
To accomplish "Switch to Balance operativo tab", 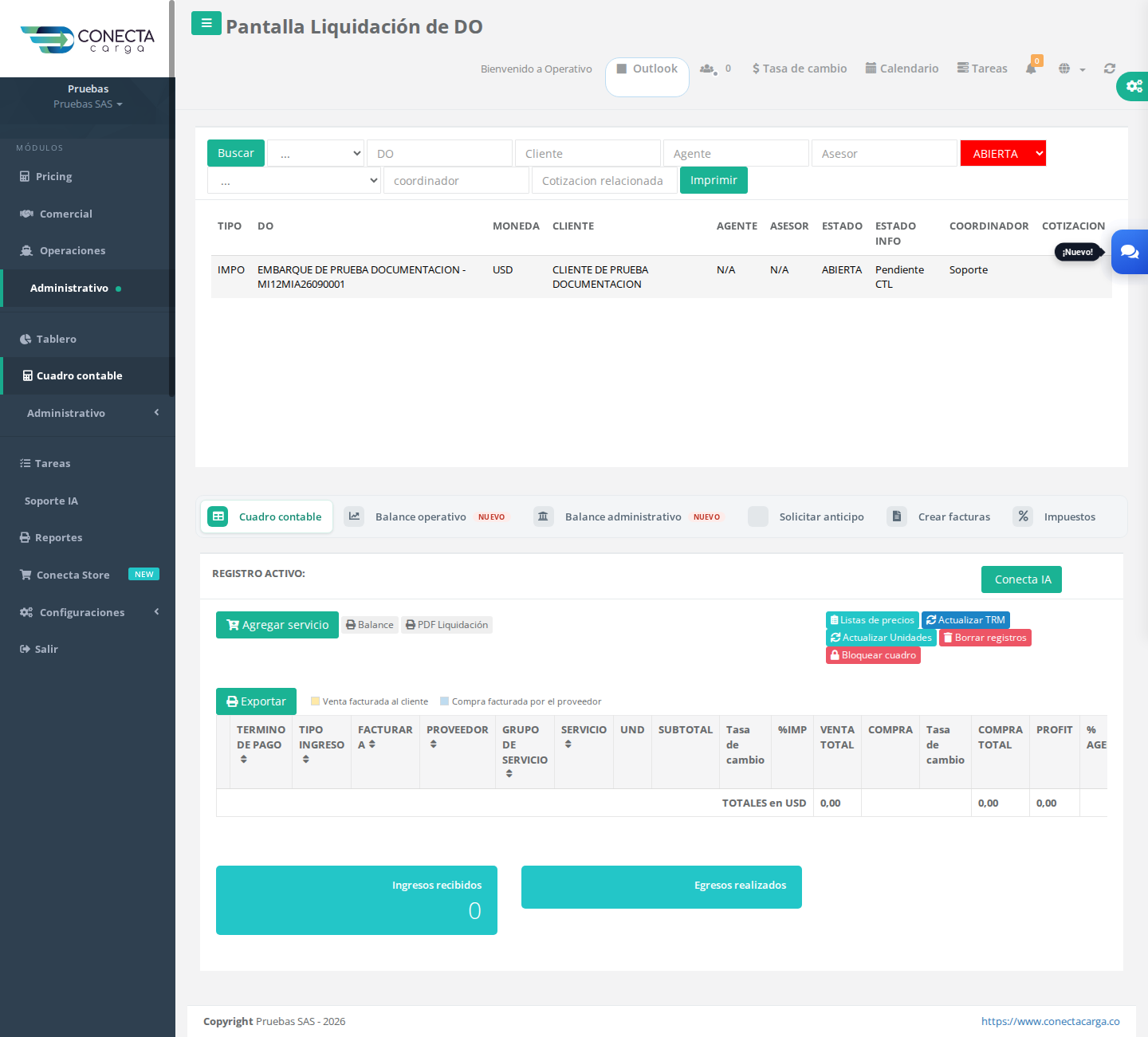I will (427, 517).
